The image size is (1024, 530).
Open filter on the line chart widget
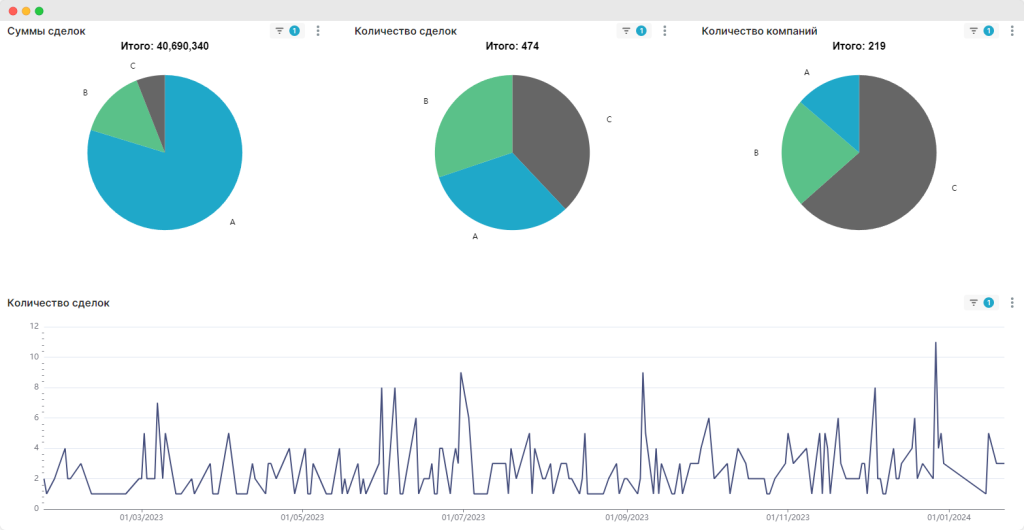point(981,303)
